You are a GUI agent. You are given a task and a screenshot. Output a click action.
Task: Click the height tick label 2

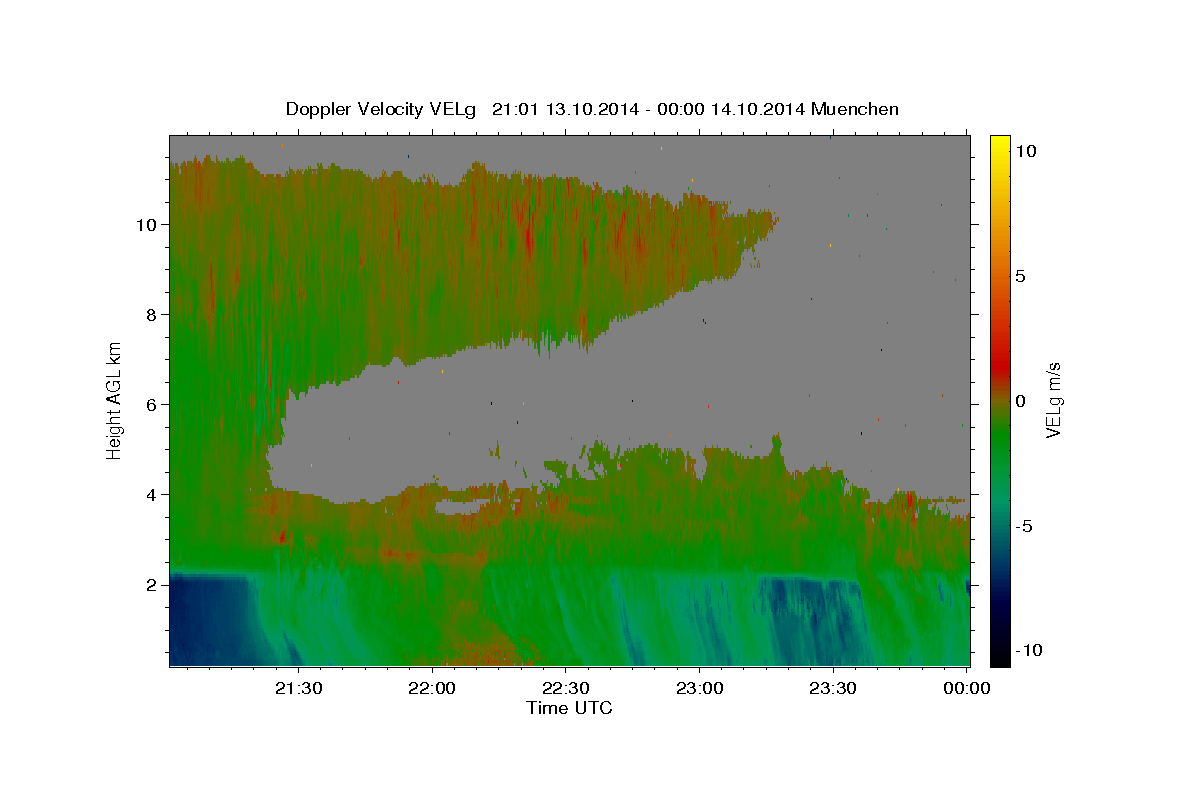[152, 584]
